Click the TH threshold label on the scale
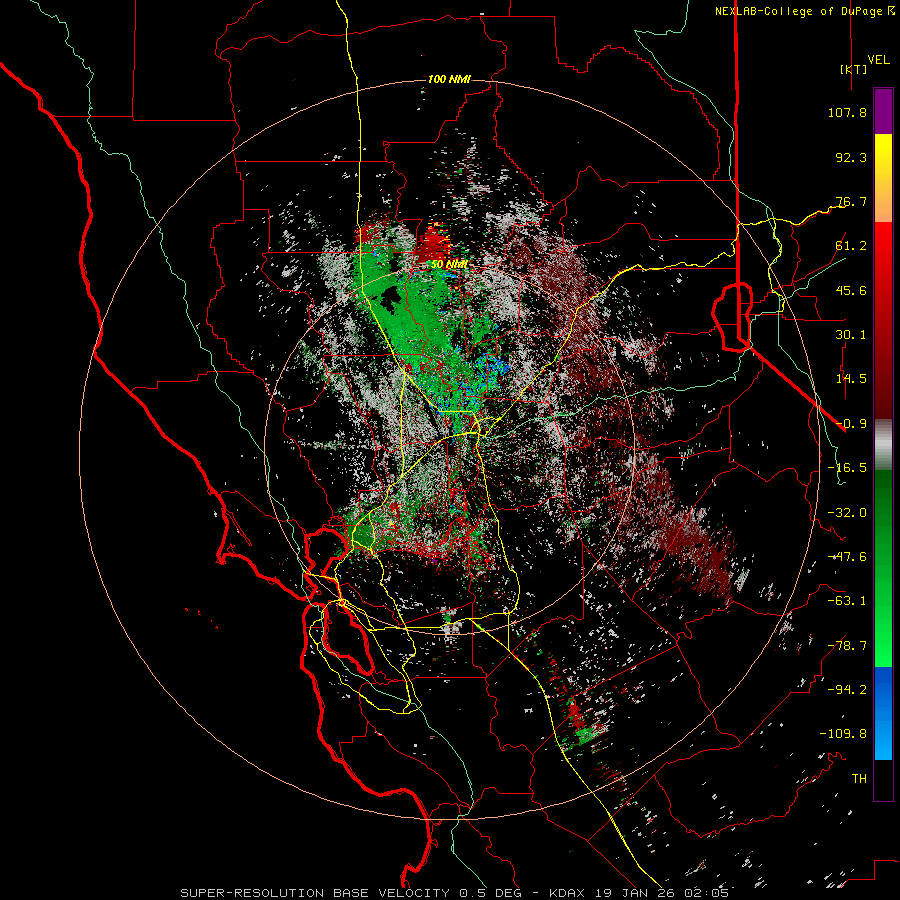The image size is (900, 900). [x=859, y=779]
